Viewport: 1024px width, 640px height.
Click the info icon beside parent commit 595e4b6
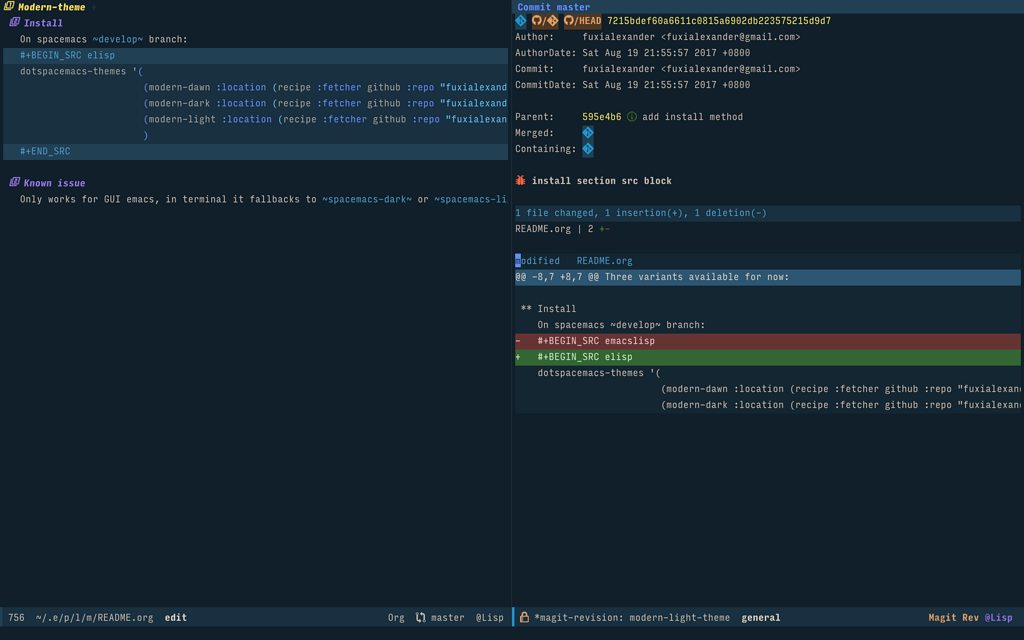(631, 117)
